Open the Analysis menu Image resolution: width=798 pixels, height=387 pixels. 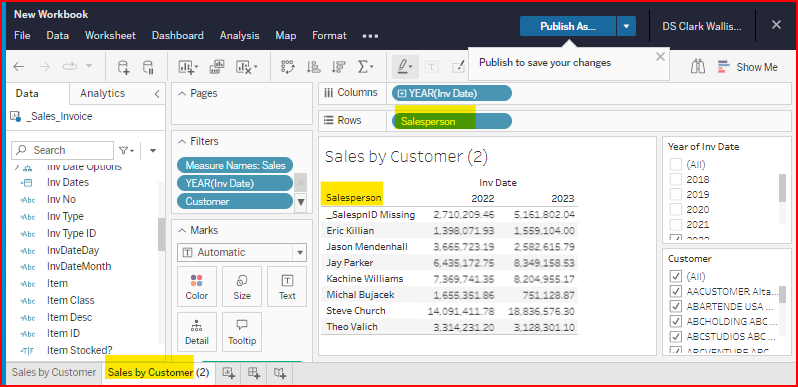point(239,36)
